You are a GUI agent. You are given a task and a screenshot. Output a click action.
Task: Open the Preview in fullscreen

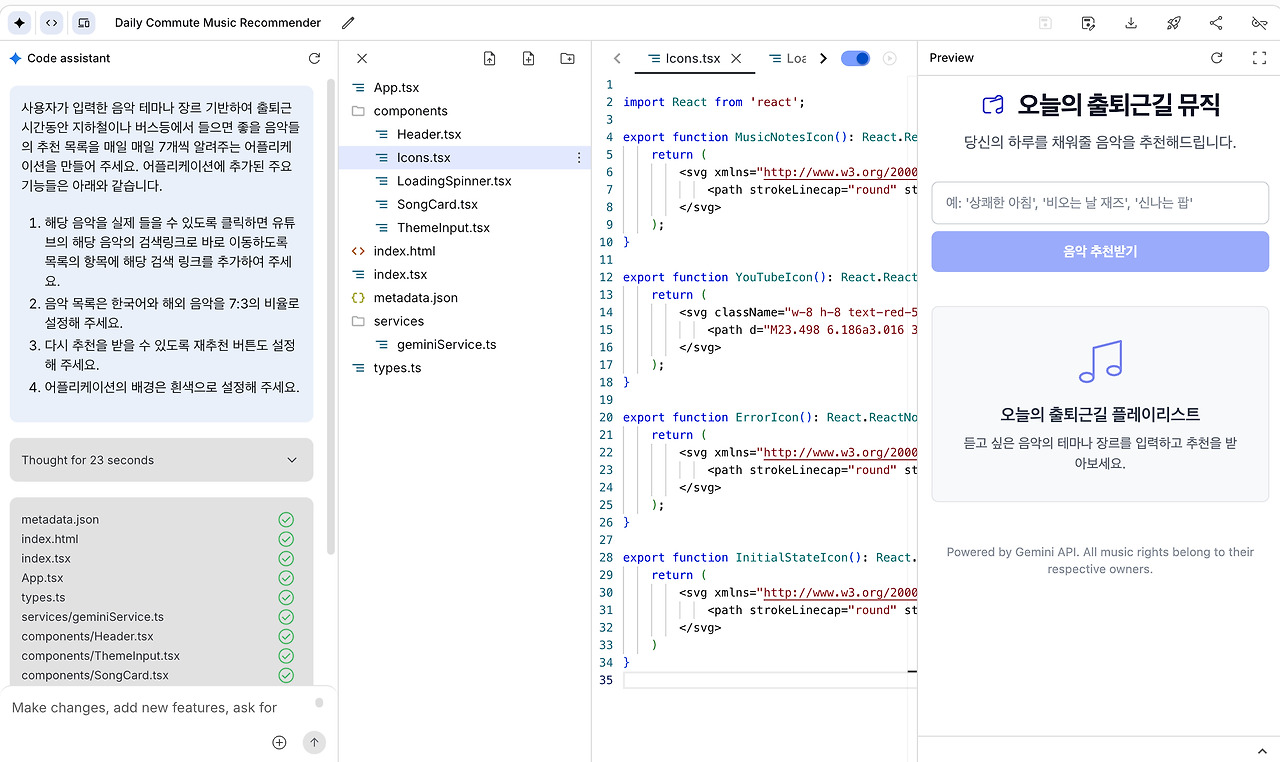pos(1259,58)
